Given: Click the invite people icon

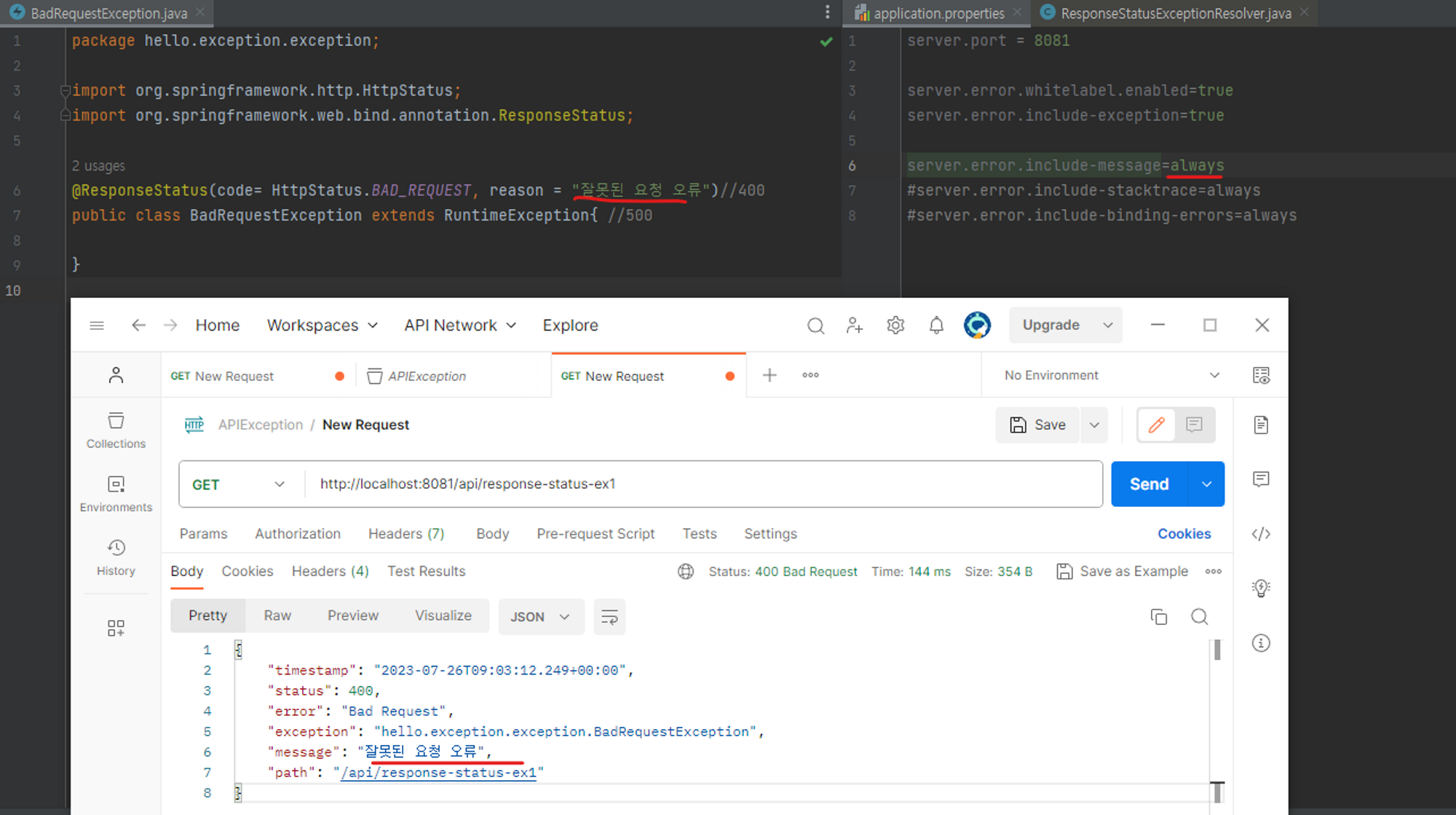Looking at the screenshot, I should tap(855, 326).
